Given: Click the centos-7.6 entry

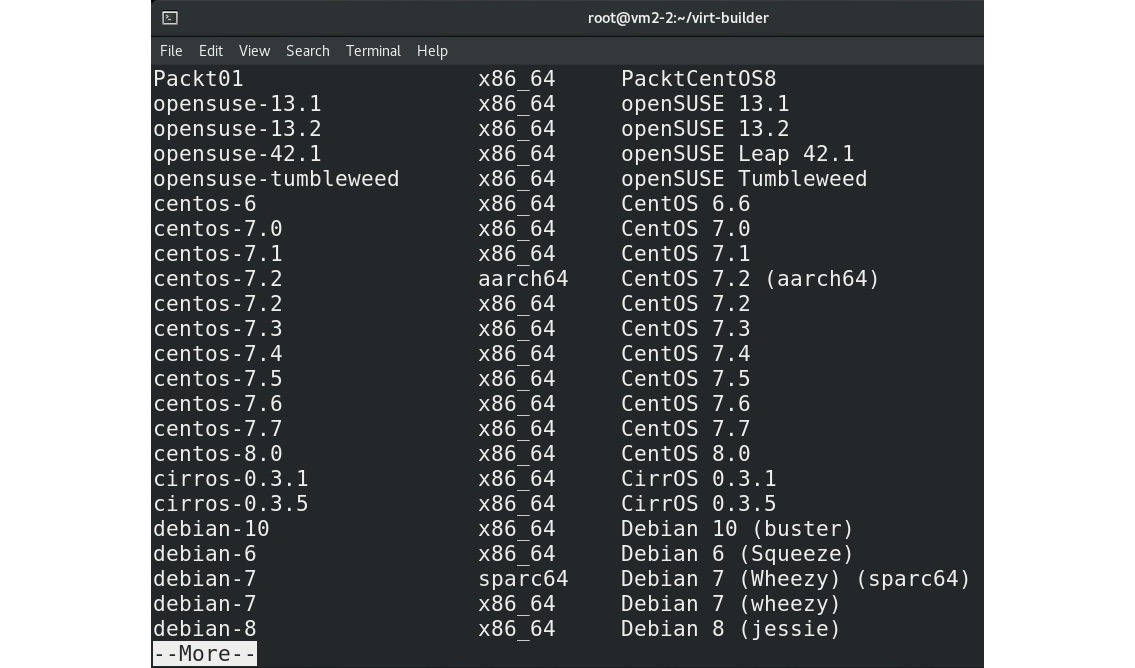Looking at the screenshot, I should point(218,403).
